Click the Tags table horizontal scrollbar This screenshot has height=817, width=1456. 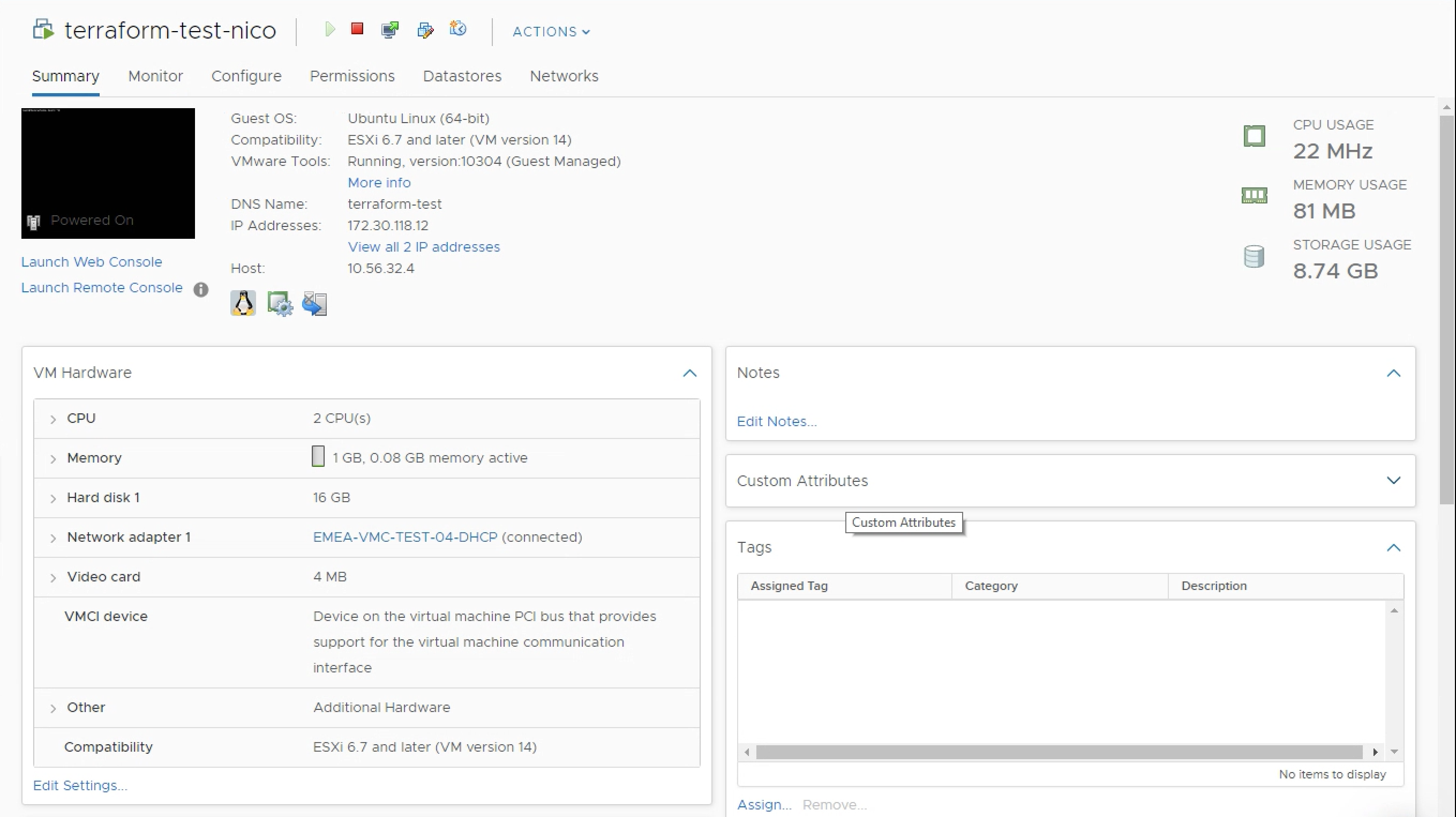coord(1059,752)
